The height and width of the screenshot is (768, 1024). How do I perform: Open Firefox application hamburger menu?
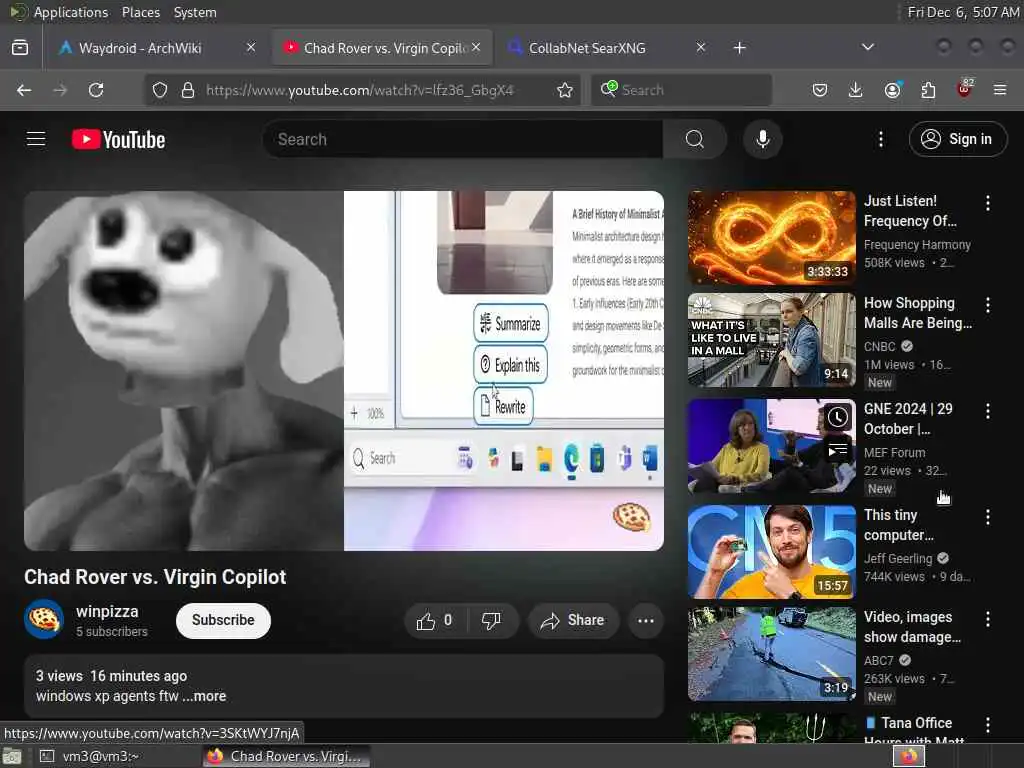[1000, 90]
